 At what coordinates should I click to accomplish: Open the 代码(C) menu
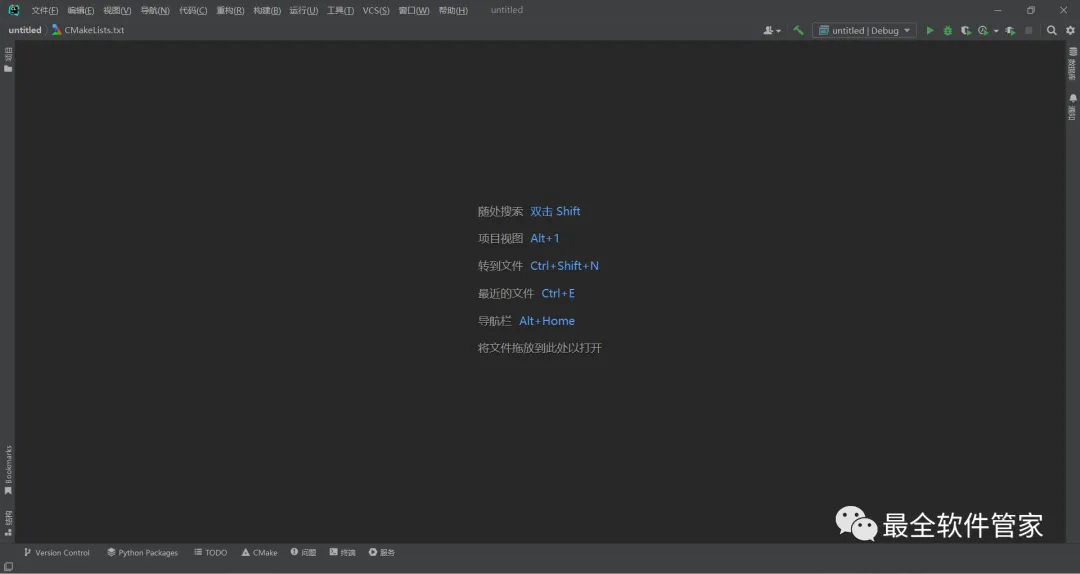click(193, 10)
